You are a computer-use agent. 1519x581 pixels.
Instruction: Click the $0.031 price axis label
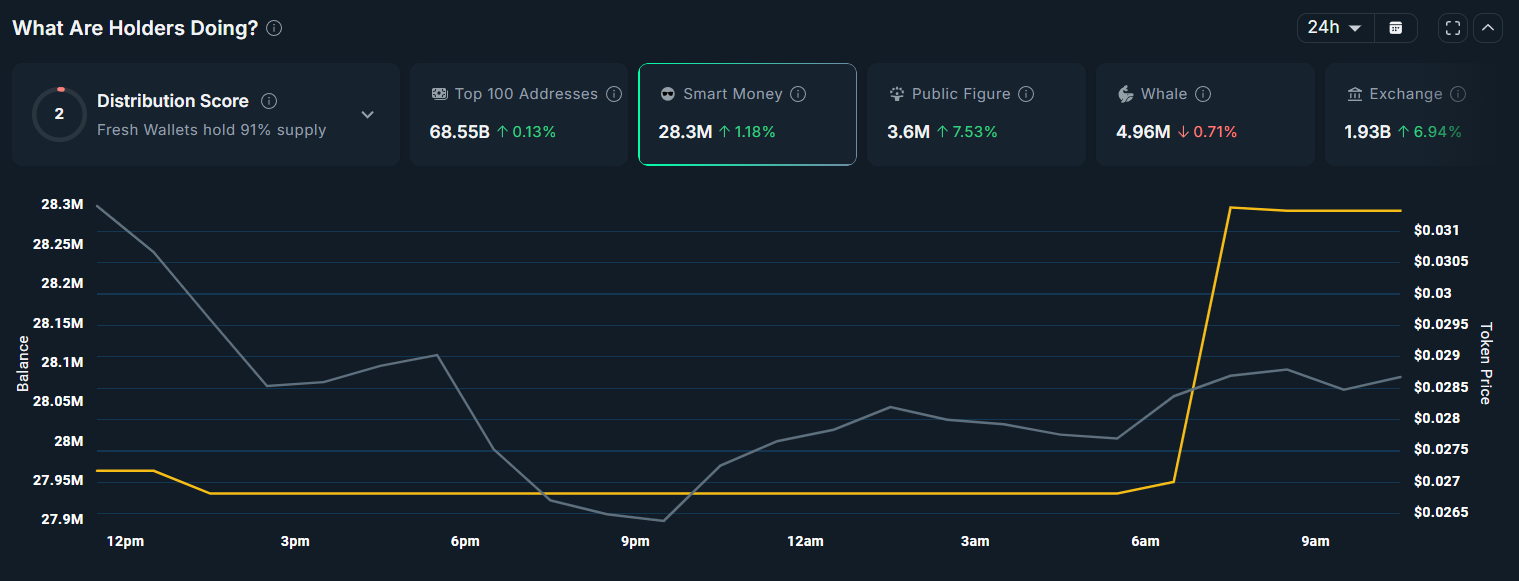[1436, 230]
